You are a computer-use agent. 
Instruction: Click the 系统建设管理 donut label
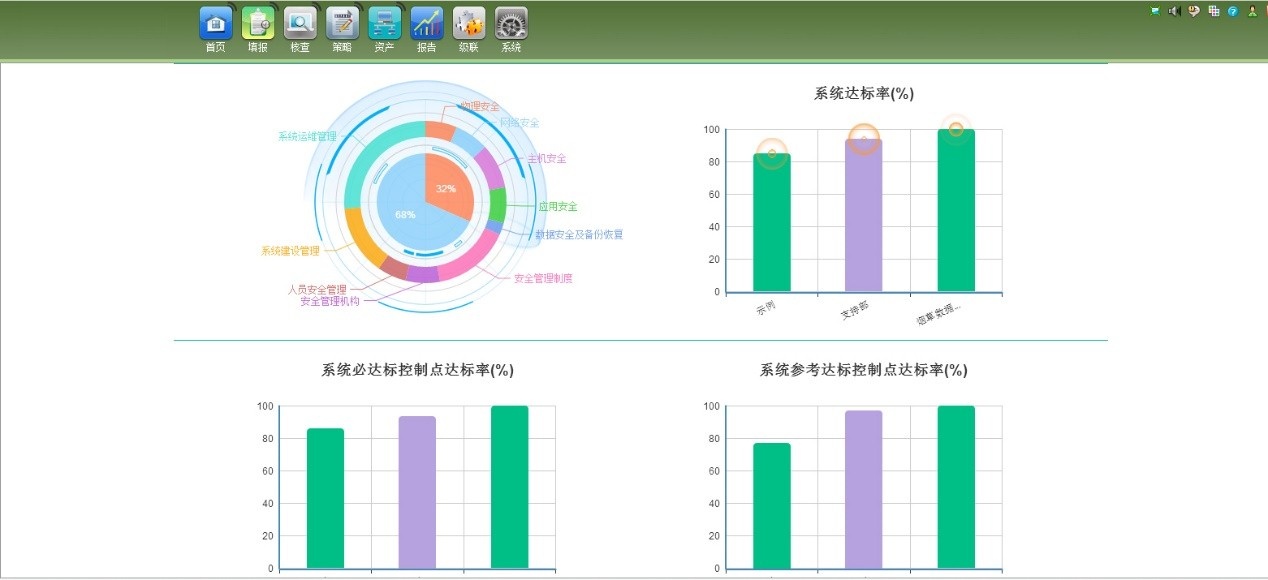[290, 251]
